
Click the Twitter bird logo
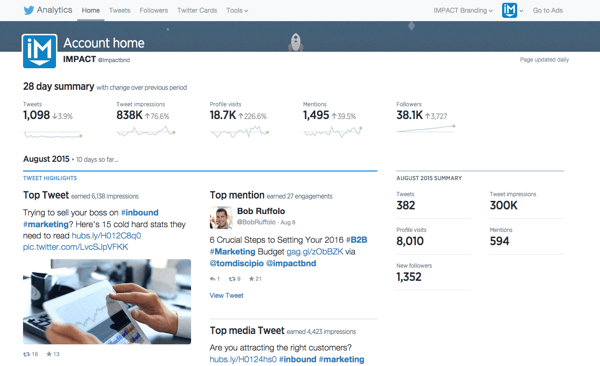point(29,10)
